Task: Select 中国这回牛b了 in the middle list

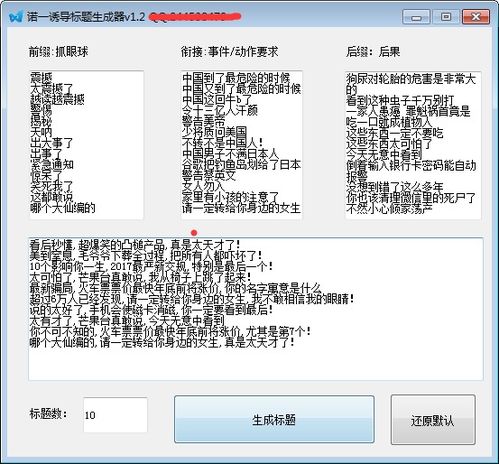Action: (x=217, y=99)
